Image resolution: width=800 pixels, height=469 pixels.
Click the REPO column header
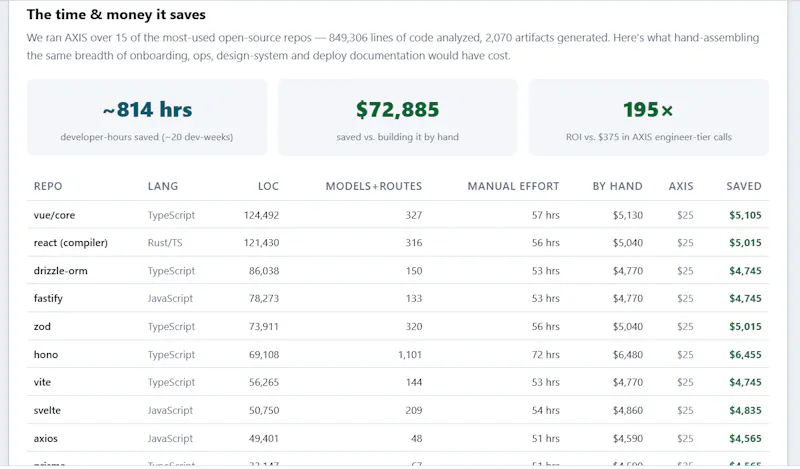pyautogui.click(x=48, y=186)
